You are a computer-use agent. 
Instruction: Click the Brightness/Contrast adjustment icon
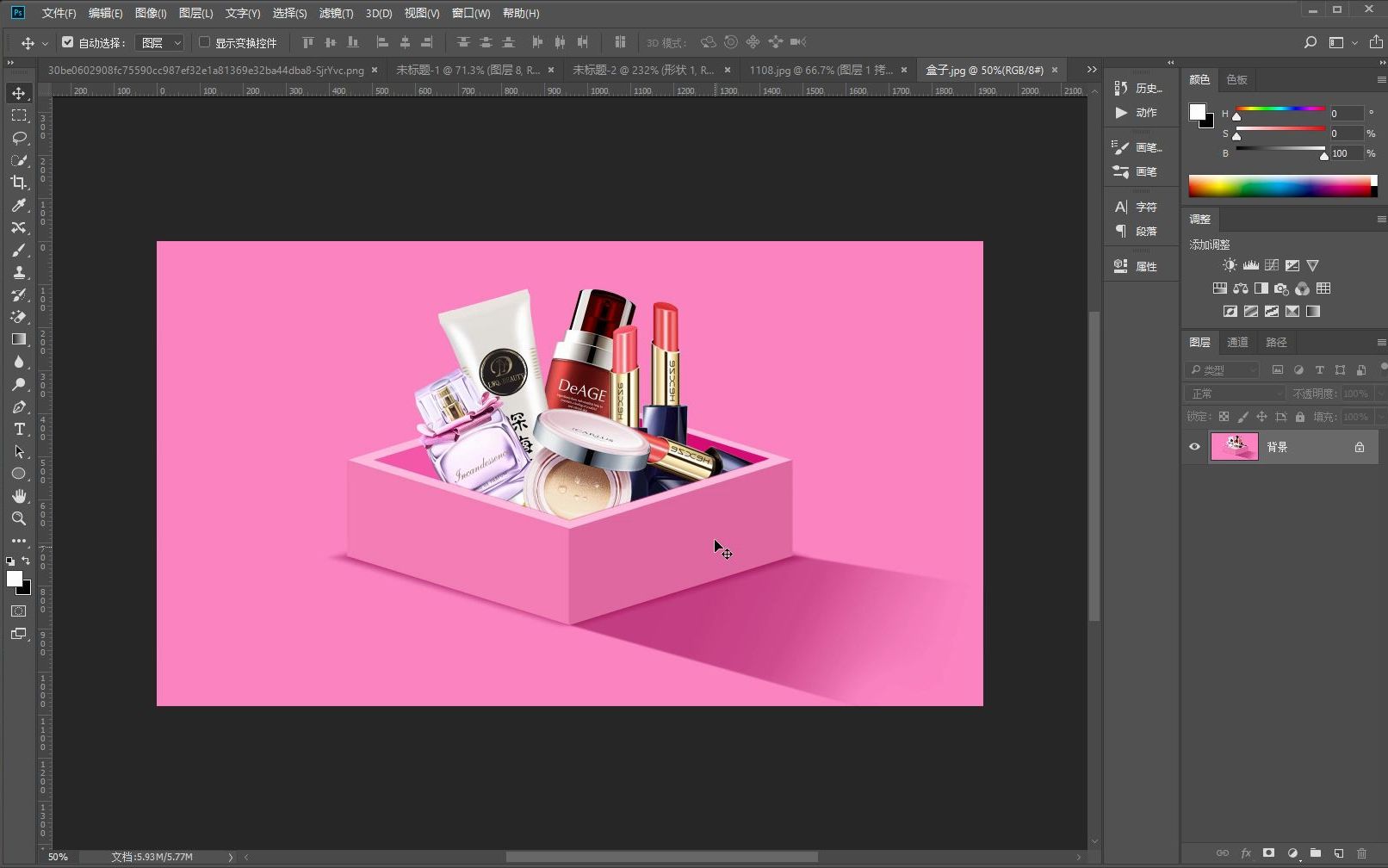[x=1230, y=265]
